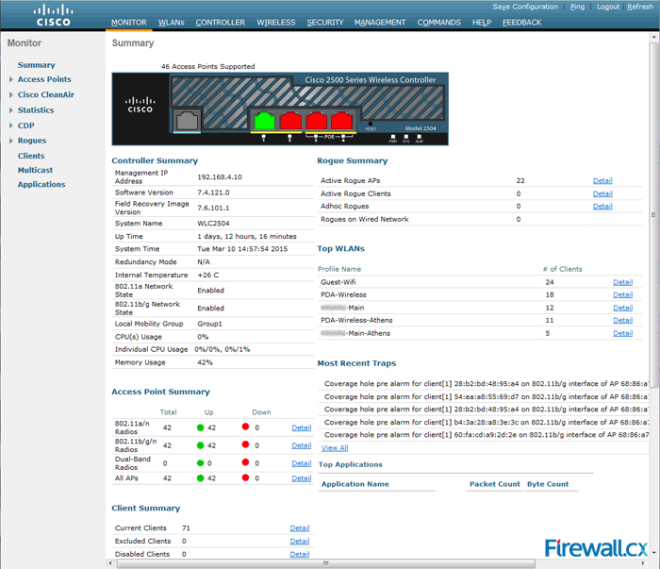Screen dimensions: 660x569
Task: Click the rightmost red port on the controller
Action: [342, 122]
